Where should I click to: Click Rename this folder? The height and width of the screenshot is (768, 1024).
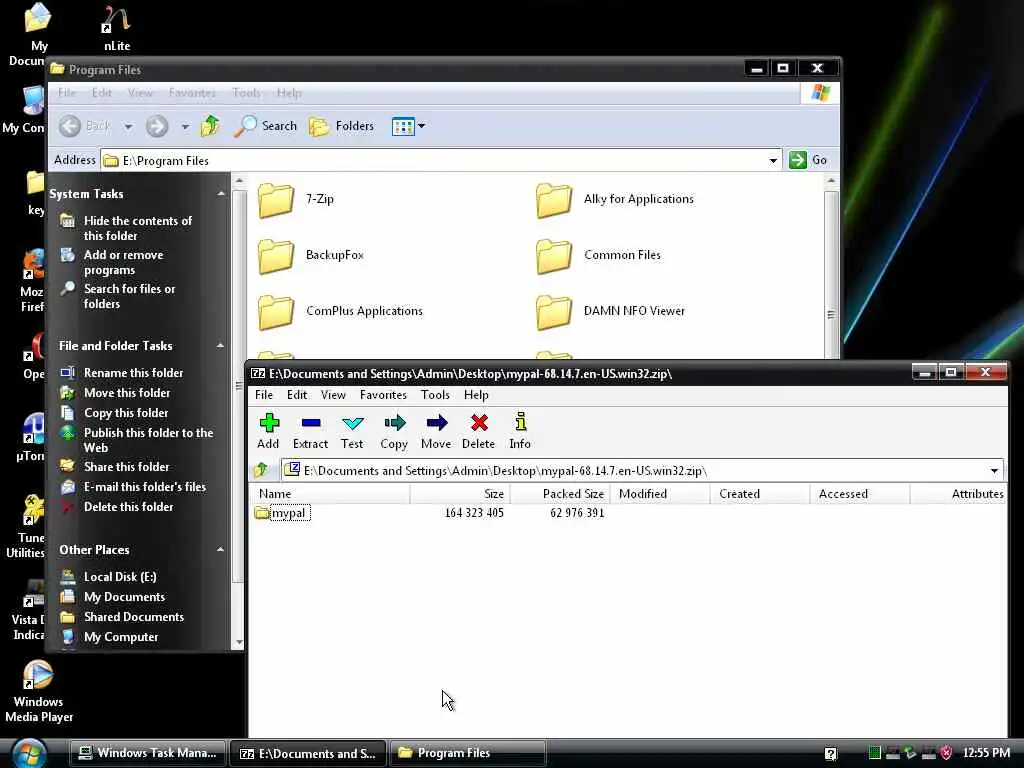pos(121,372)
